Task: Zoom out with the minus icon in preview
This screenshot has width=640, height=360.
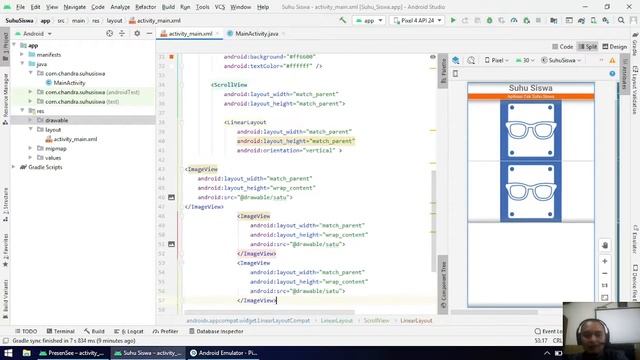Action: click(x=605, y=273)
